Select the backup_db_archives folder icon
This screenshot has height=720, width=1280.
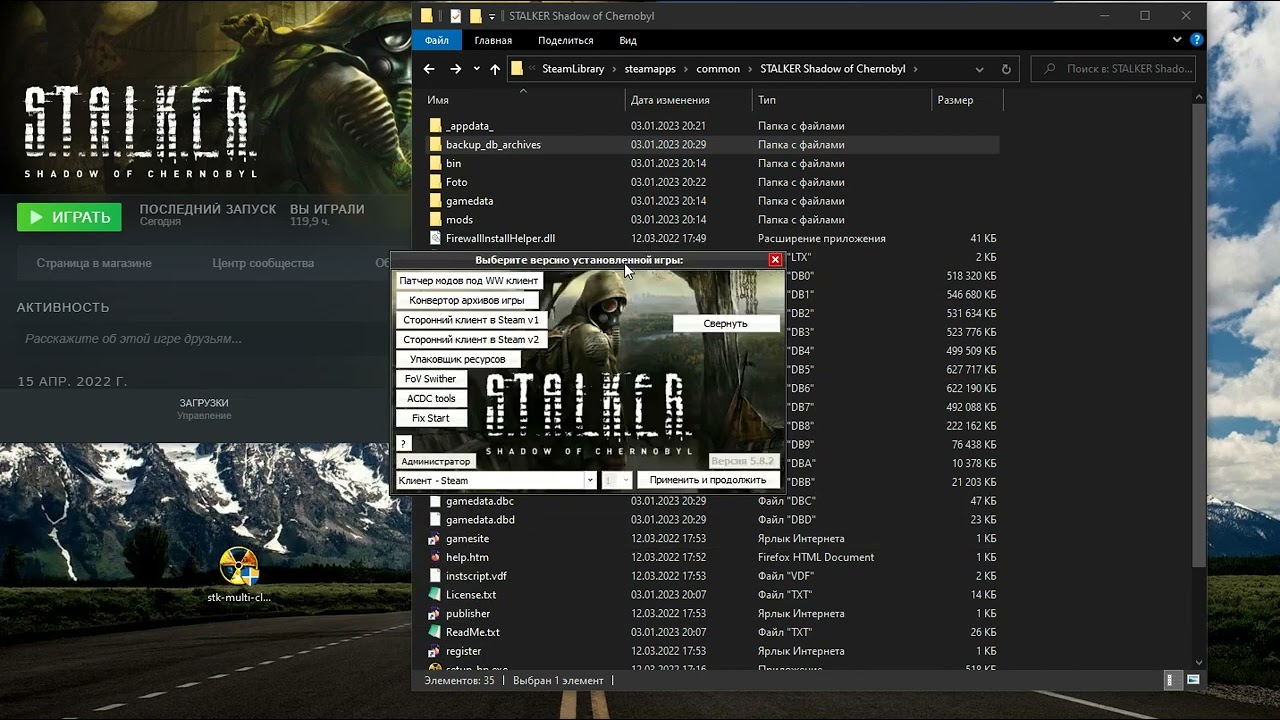435,145
